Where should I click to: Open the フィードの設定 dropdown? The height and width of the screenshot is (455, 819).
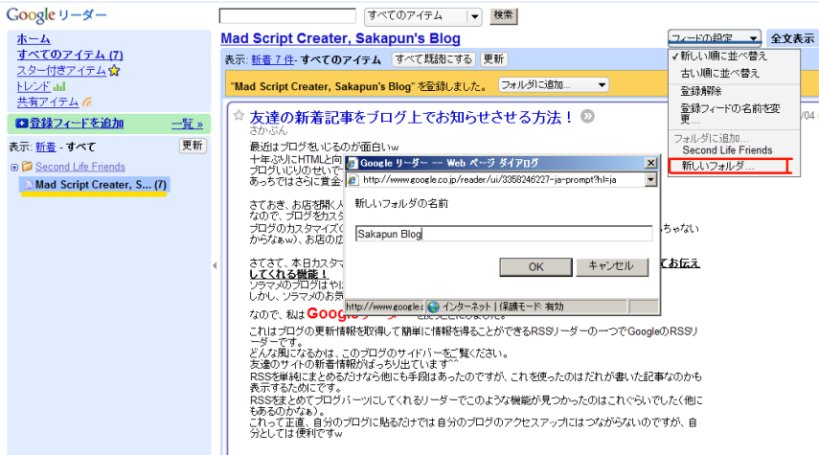pos(714,38)
